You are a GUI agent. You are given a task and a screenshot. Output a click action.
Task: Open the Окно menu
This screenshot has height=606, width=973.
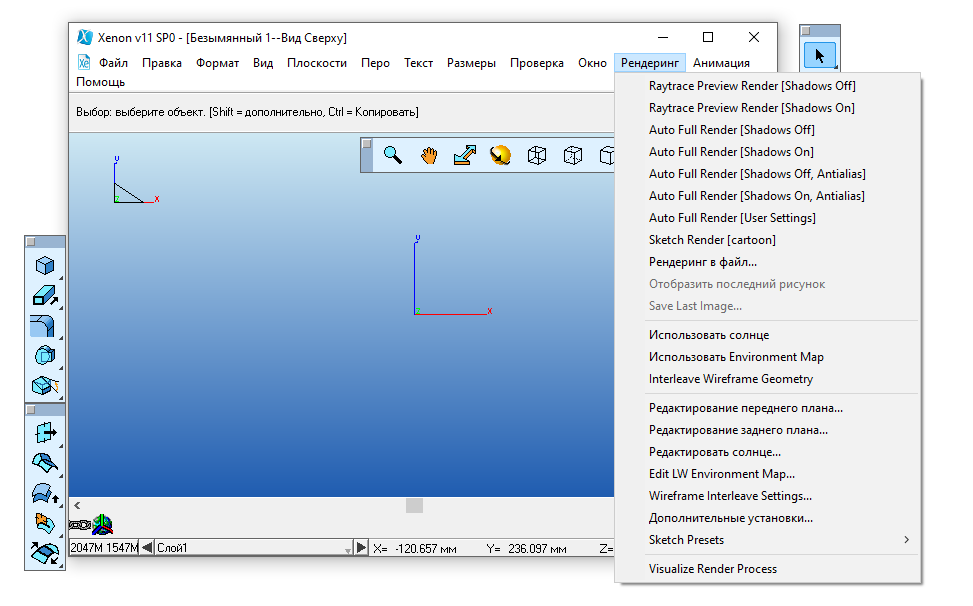(x=592, y=63)
